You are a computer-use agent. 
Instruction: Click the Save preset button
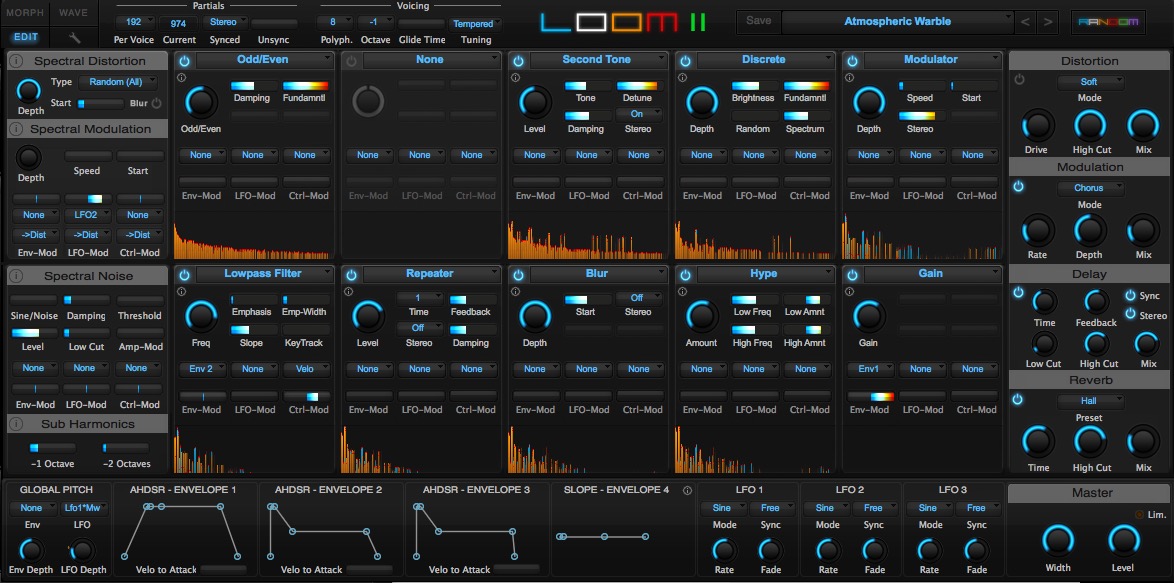[758, 20]
